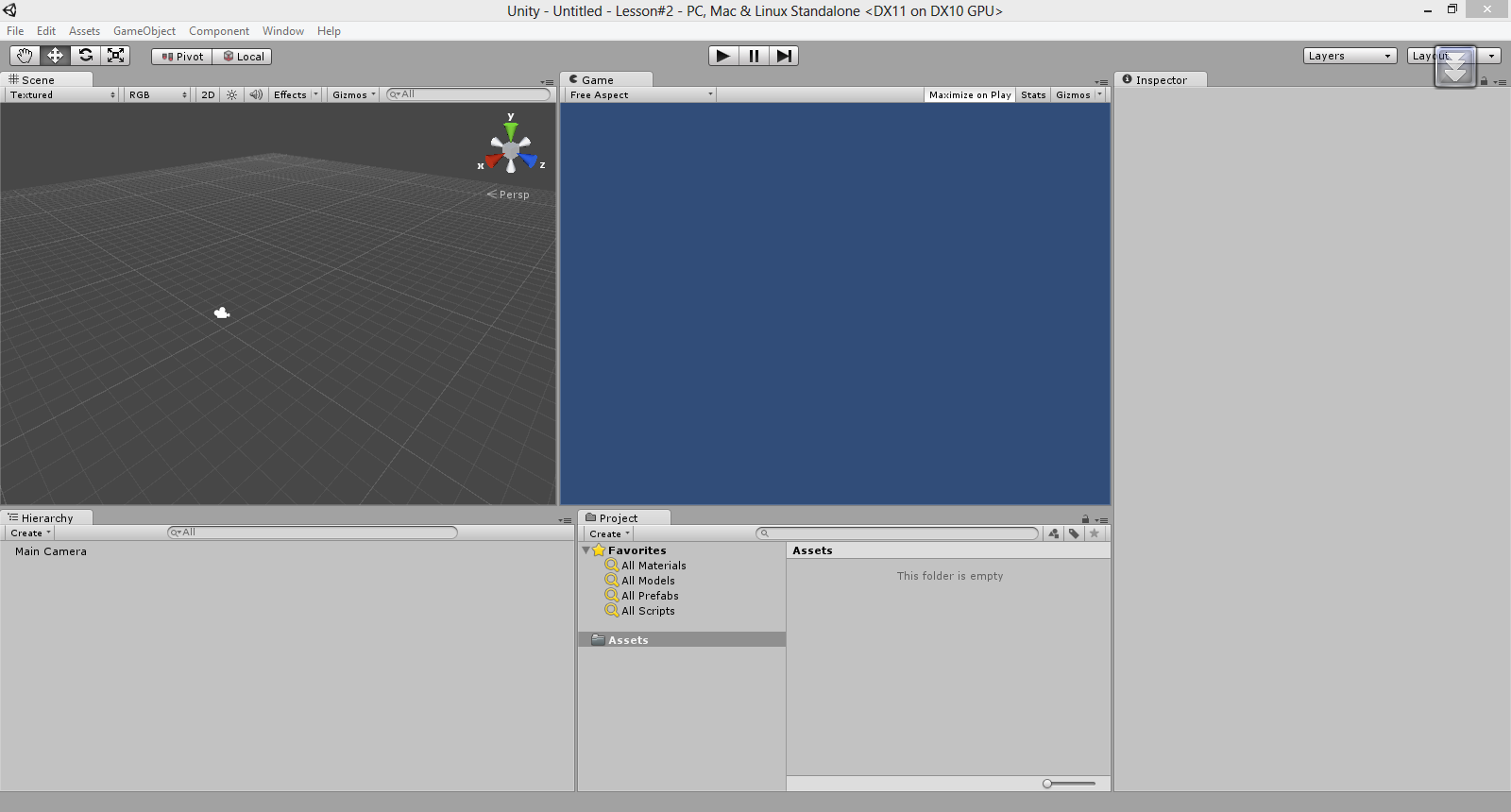This screenshot has height=812, width=1511.
Task: Select the Scale tool
Action: [x=115, y=56]
